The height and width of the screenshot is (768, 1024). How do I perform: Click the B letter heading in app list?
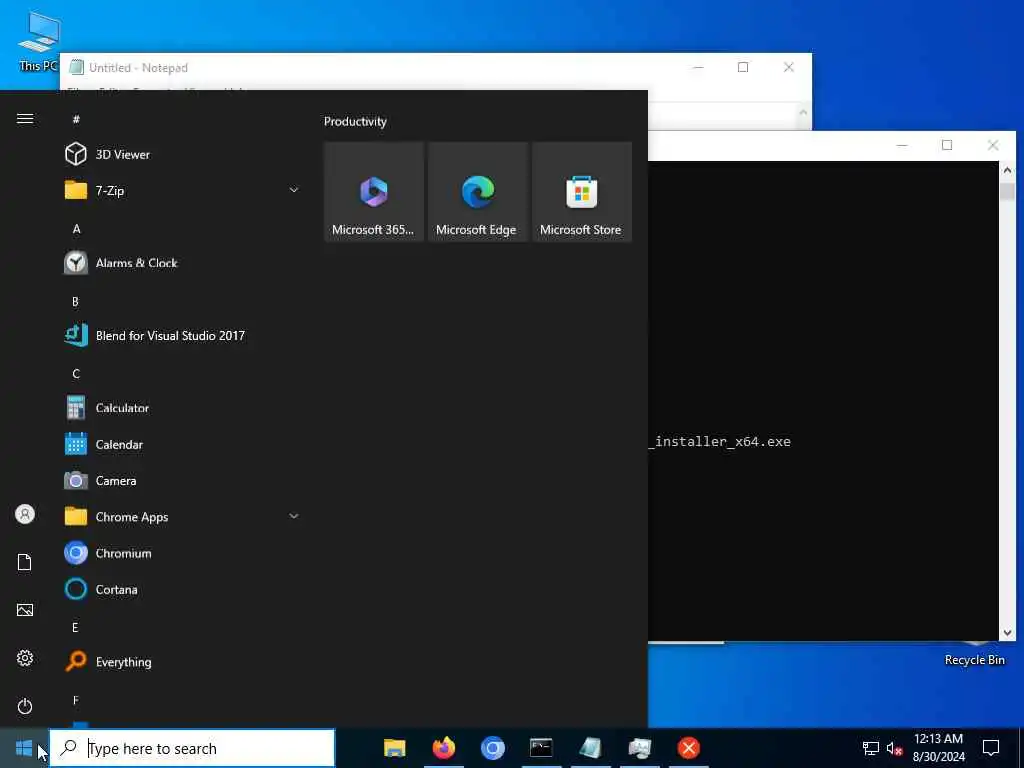coord(75,301)
